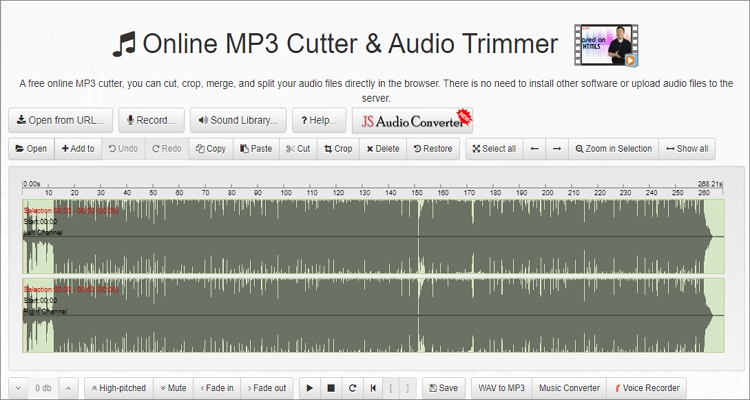Start recording with the Record button
This screenshot has height=400, width=750.
pos(151,120)
